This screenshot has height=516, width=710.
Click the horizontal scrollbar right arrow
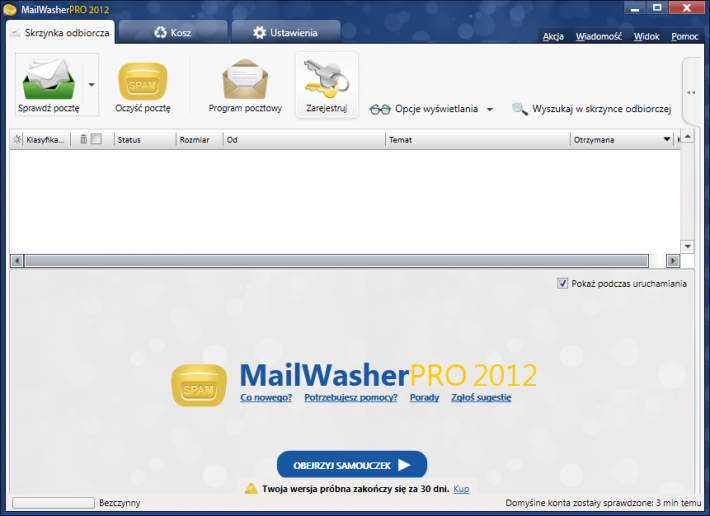coord(673,261)
